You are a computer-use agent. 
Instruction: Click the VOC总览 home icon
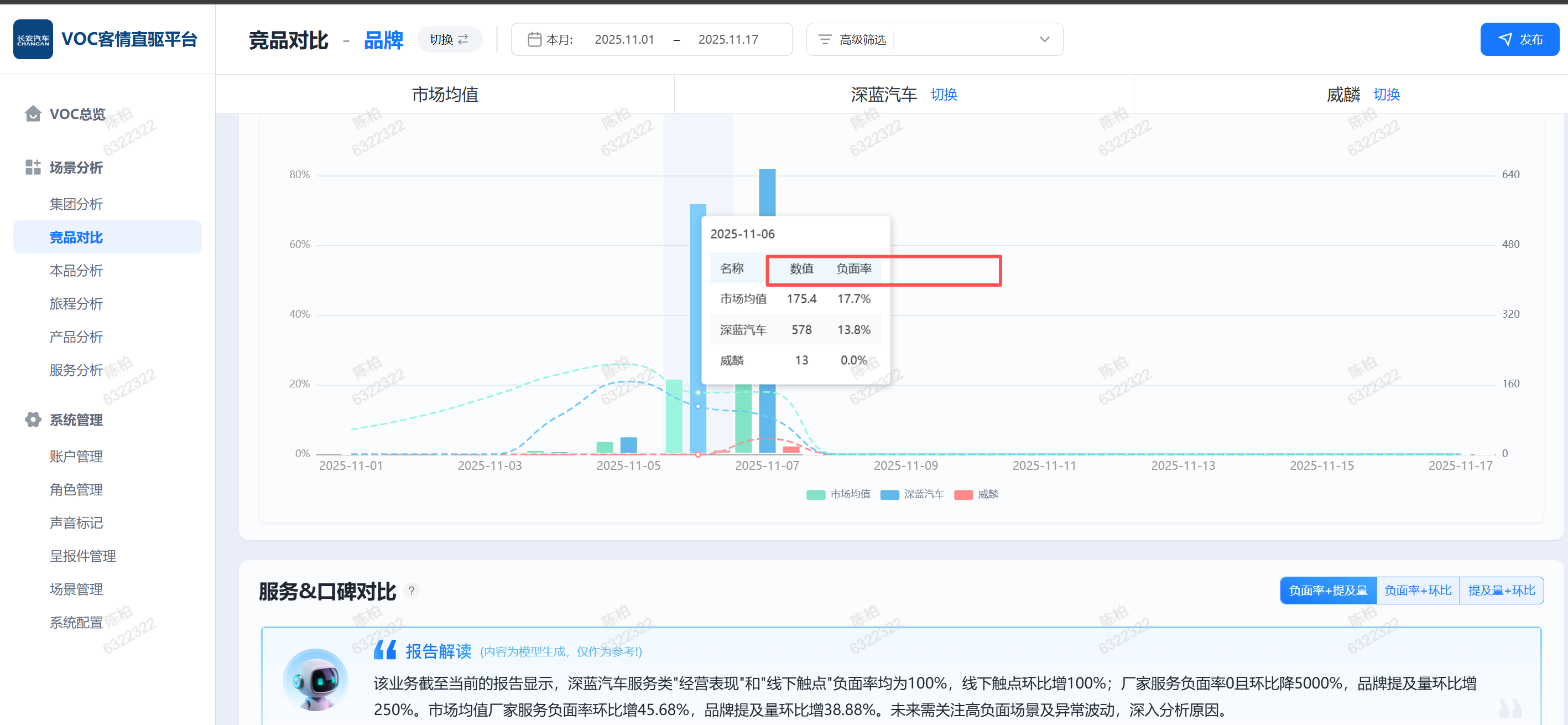pyautogui.click(x=33, y=114)
